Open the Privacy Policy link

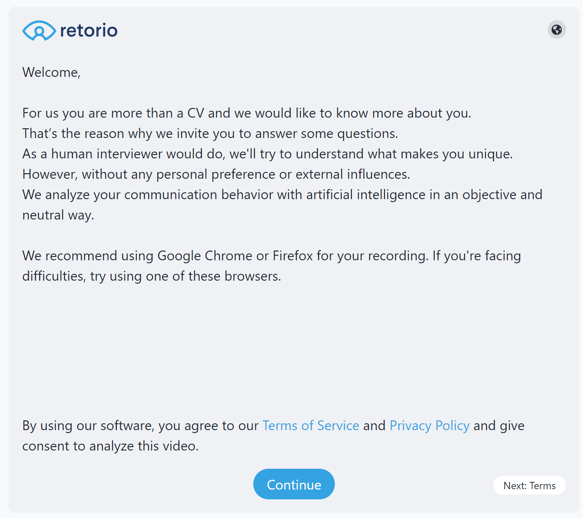click(x=429, y=425)
